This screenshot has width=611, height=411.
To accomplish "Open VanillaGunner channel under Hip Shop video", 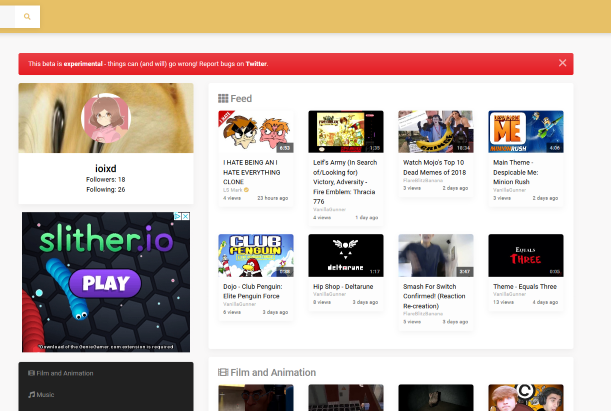I will [329, 295].
